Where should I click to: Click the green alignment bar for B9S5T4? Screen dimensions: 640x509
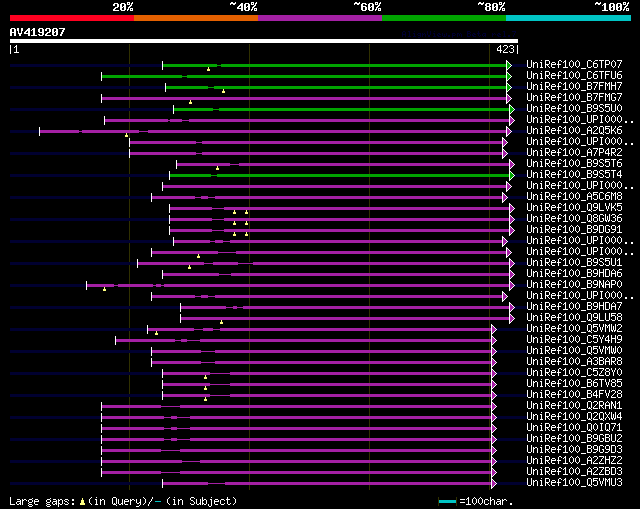tap(340, 176)
